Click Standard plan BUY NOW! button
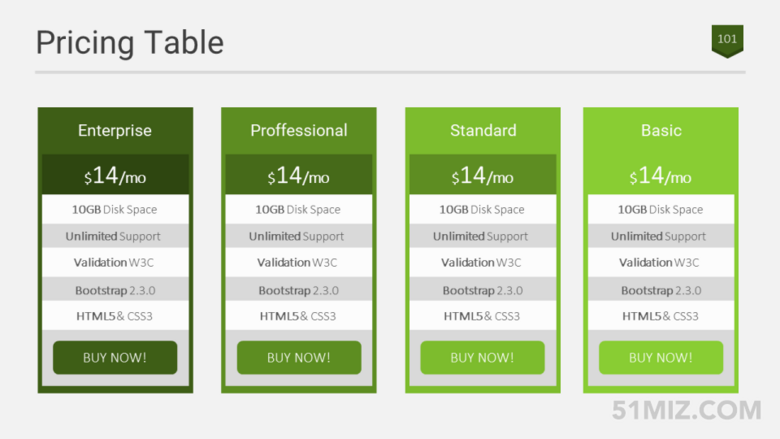 [x=483, y=357]
